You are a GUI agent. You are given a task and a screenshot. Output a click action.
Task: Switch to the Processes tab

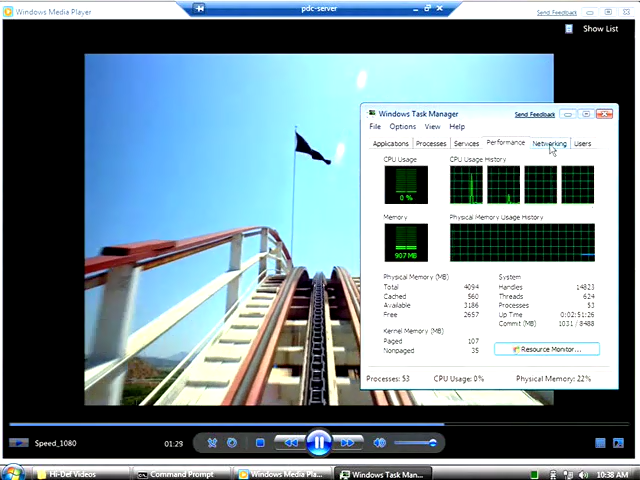tap(431, 143)
